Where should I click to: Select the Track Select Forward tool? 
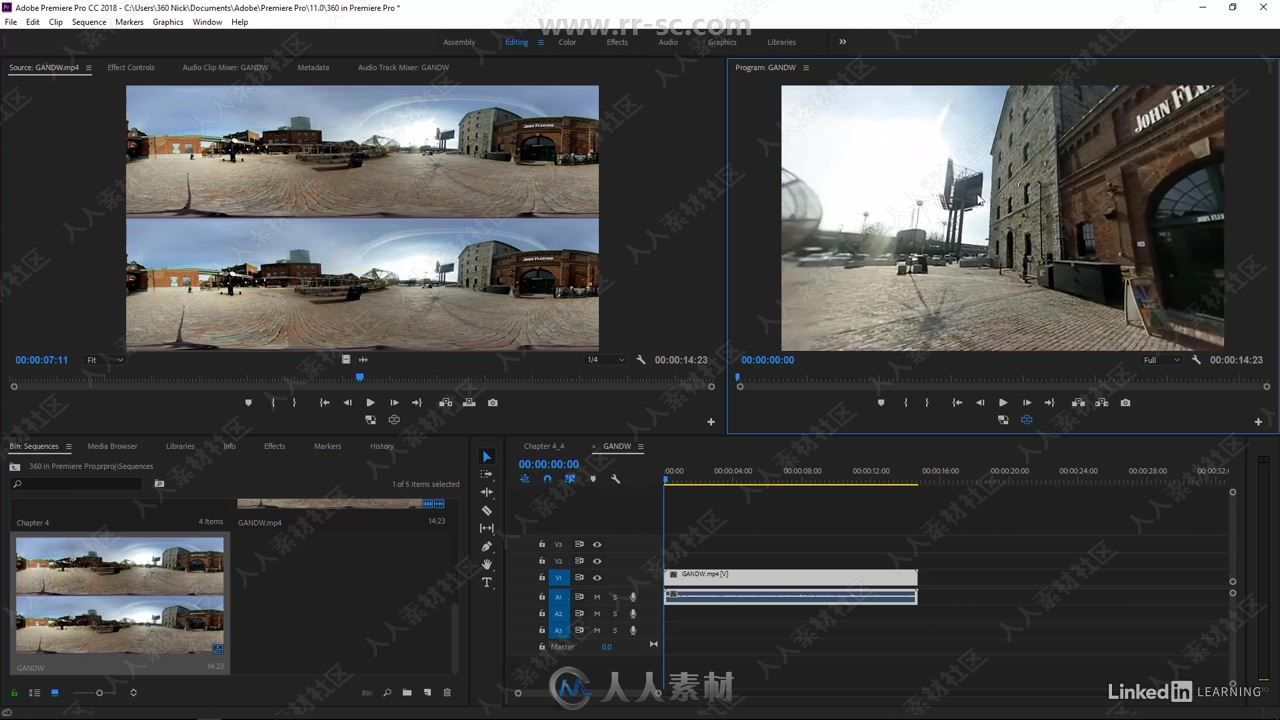point(487,475)
